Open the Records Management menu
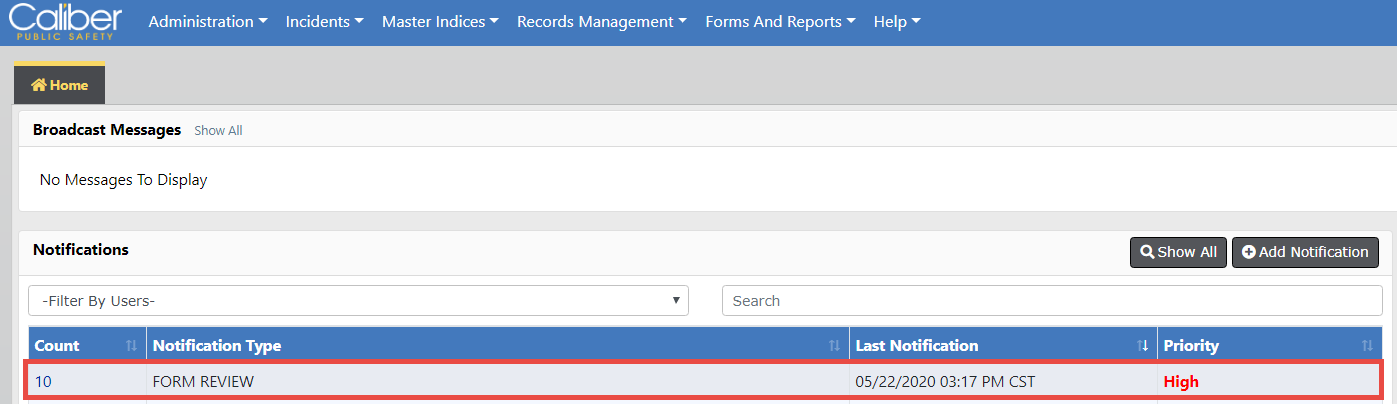 click(x=601, y=22)
